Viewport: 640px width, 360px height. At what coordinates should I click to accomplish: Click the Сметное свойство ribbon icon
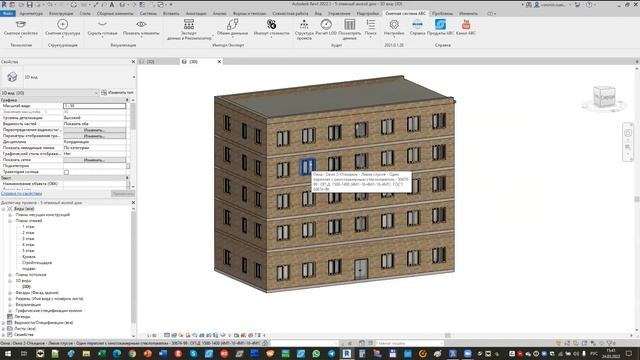(x=20, y=24)
